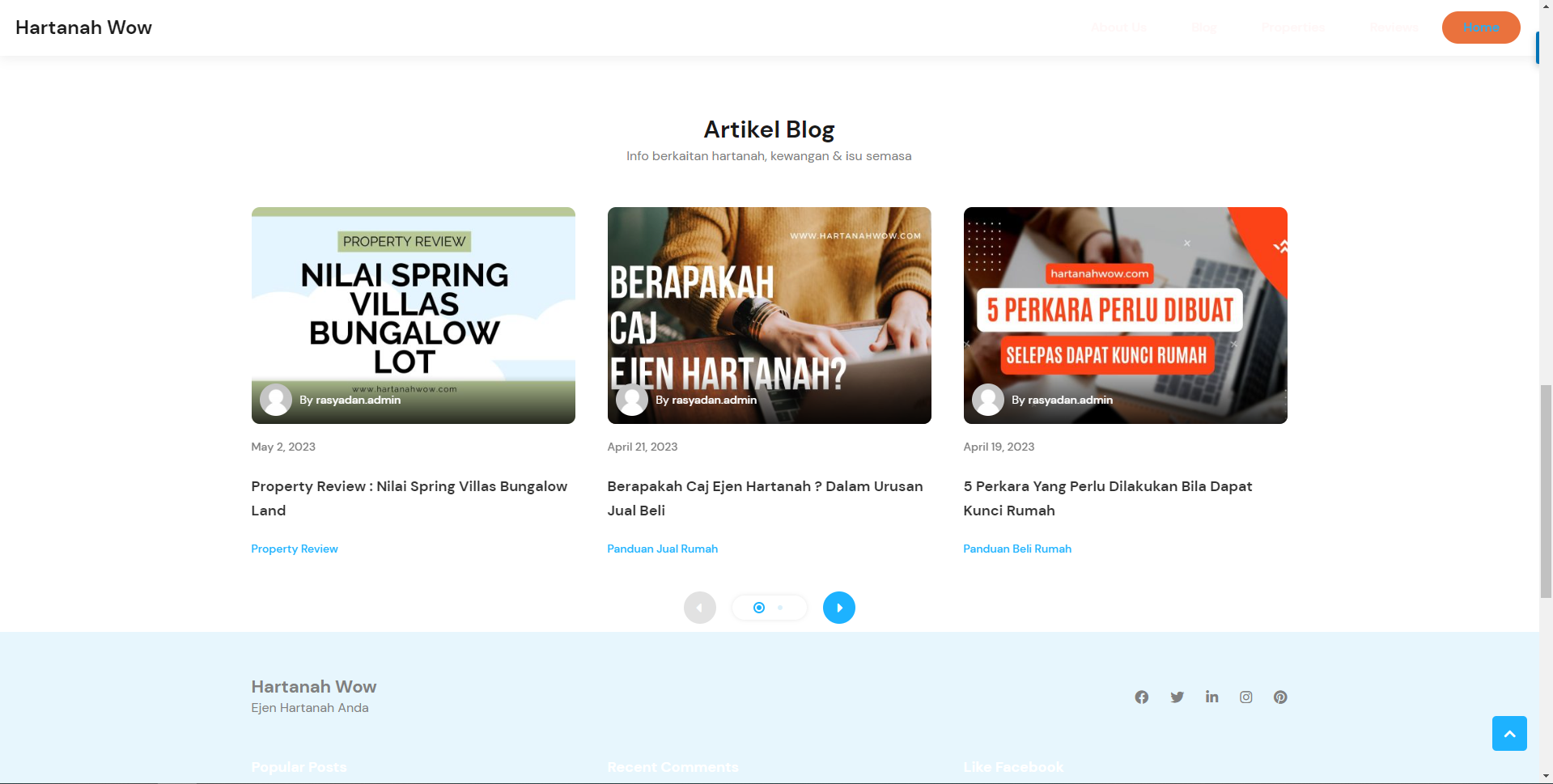Open the Reviews menu item
This screenshot has height=784, width=1553.
click(x=1394, y=28)
